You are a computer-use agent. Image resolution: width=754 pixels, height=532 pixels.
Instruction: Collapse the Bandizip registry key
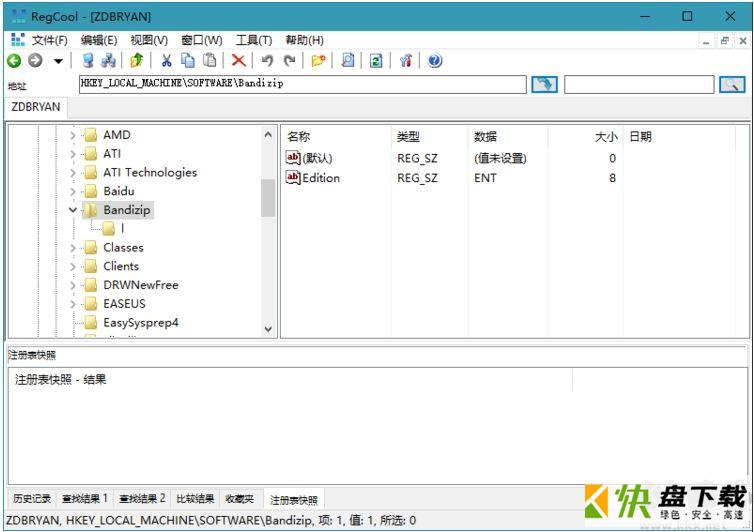point(73,210)
